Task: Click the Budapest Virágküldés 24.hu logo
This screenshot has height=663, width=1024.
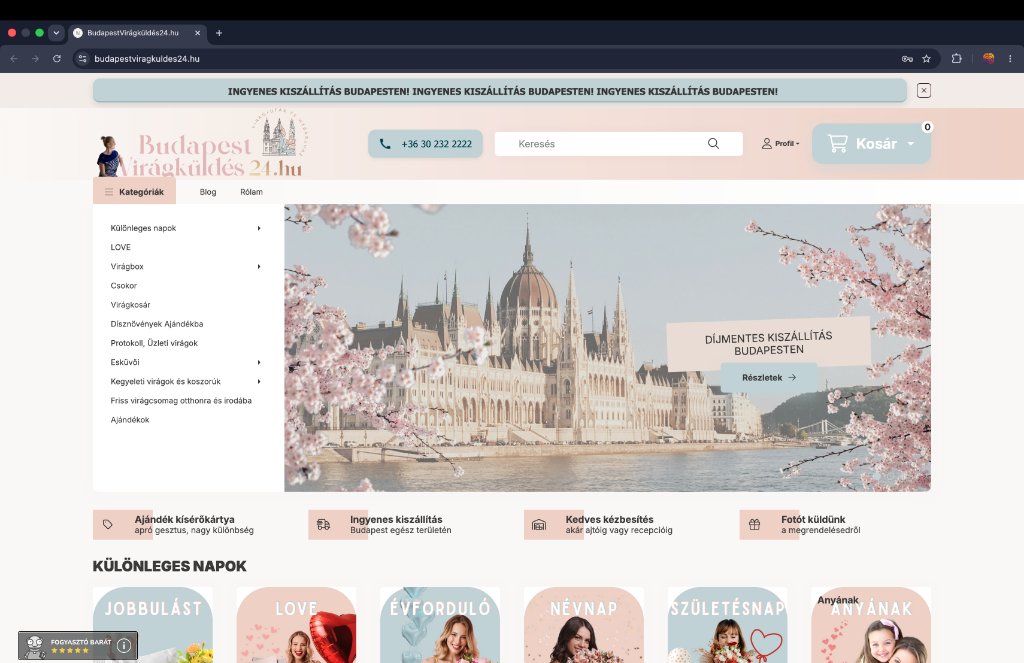Action: [202, 145]
